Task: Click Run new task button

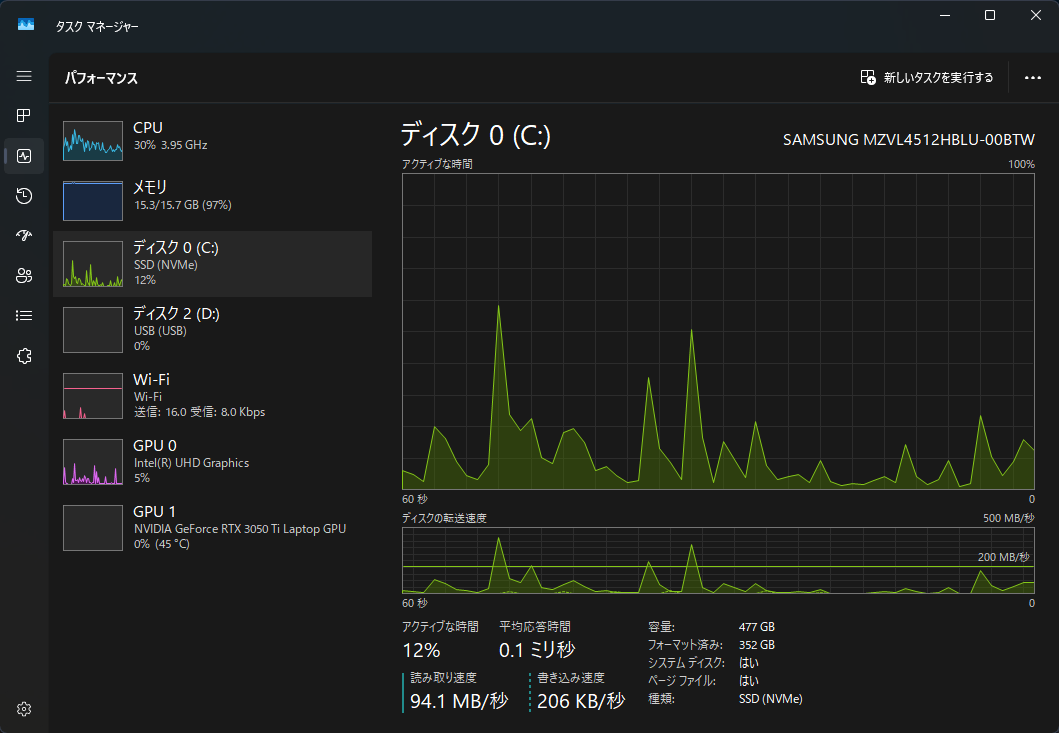Action: (927, 78)
